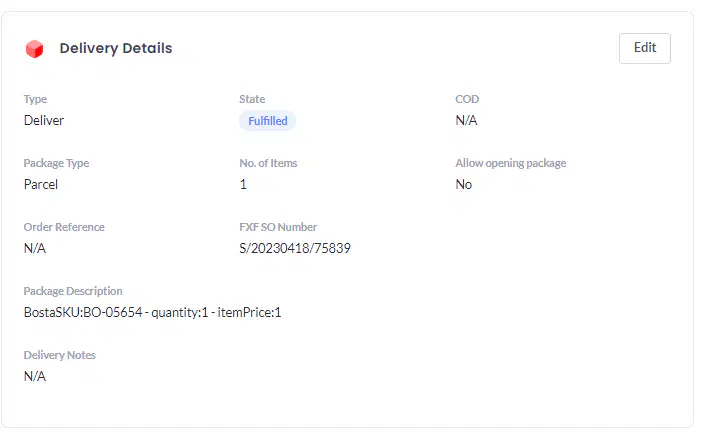Click the Delivery Notes label
The image size is (703, 433).
[60, 355]
